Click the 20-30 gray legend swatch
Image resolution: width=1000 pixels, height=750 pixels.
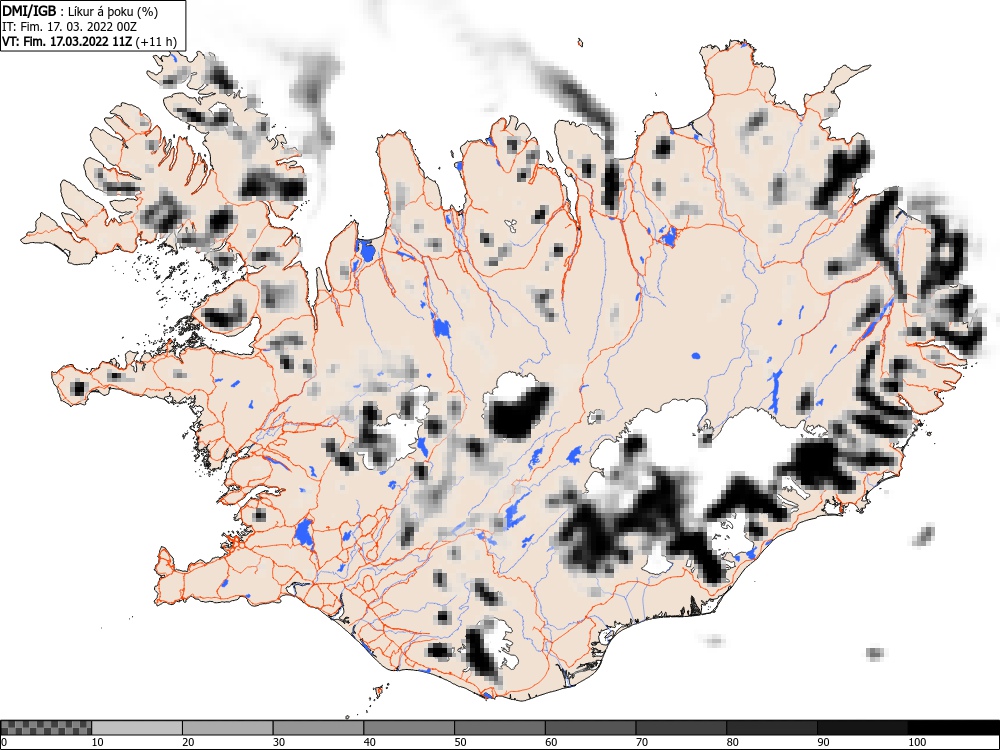(228, 728)
